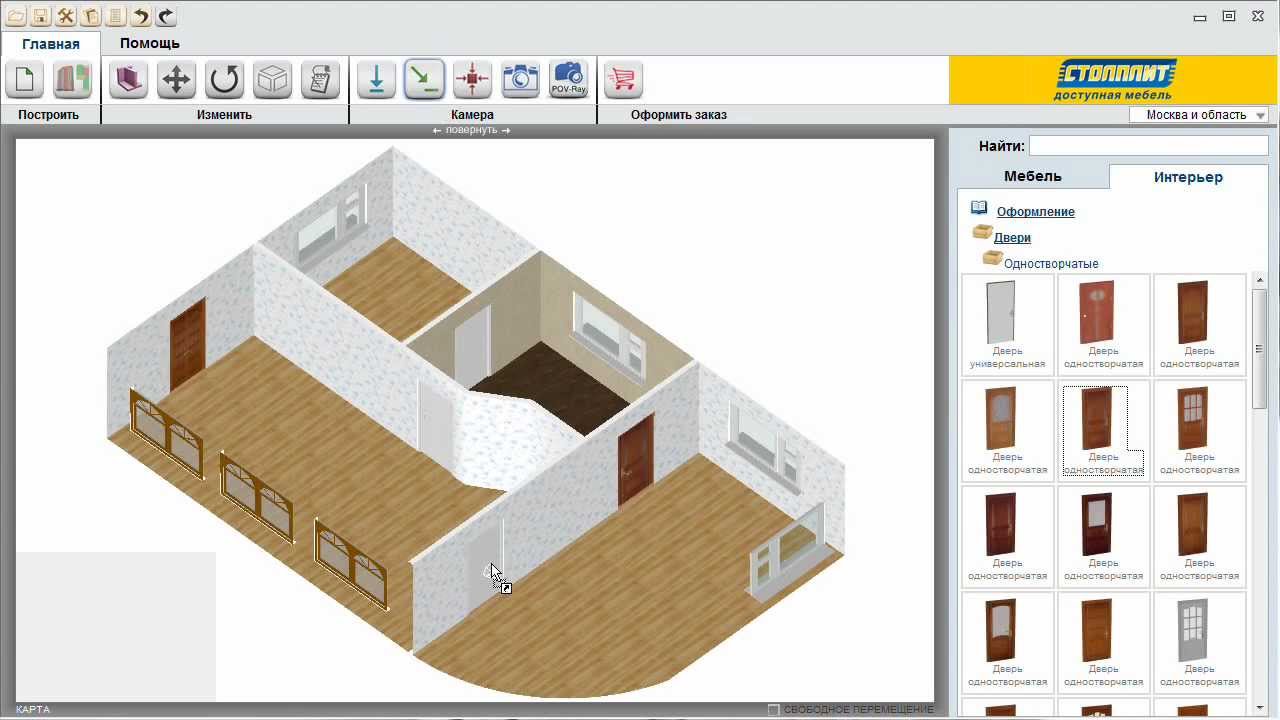Viewport: 1280px width, 720px height.
Task: Toggle the angled green arrow camera view
Action: 424,79
